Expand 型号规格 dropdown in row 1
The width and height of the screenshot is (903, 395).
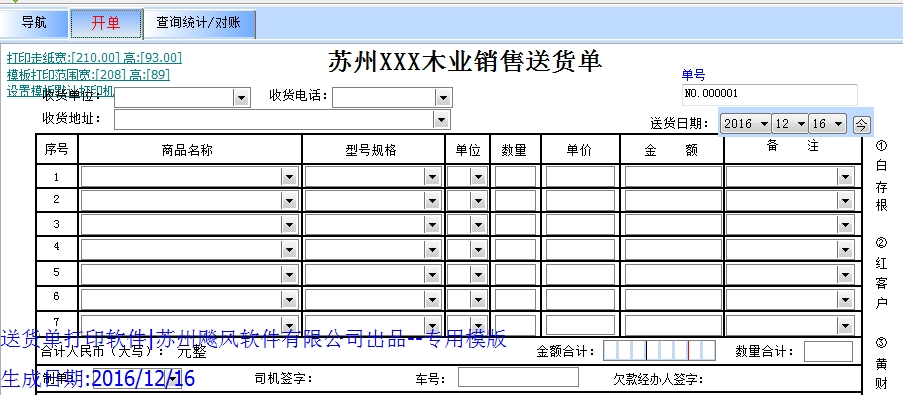tap(432, 177)
